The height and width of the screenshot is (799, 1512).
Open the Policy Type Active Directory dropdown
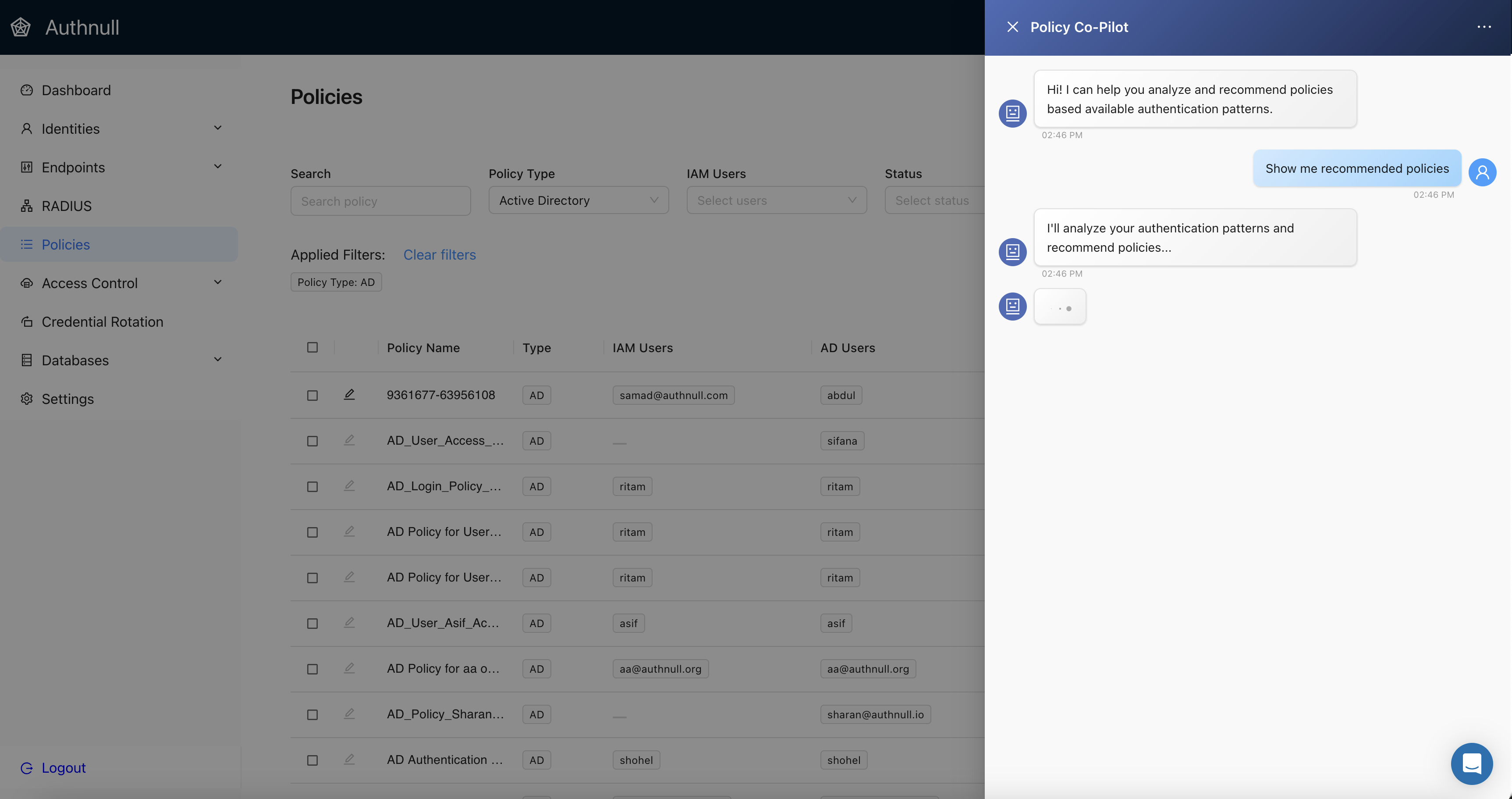coord(578,200)
